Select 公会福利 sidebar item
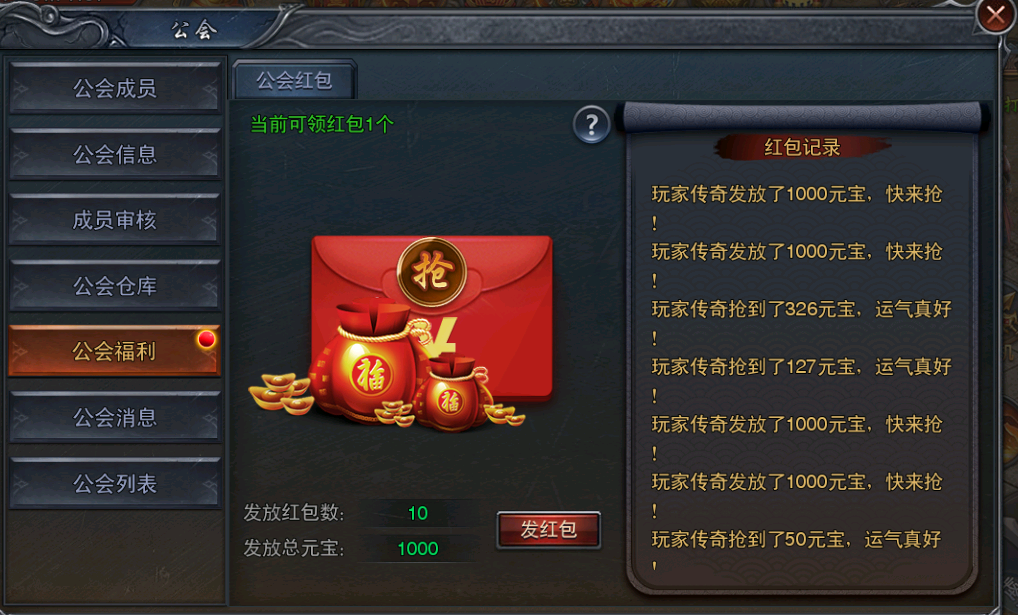1018x615 pixels. [115, 351]
